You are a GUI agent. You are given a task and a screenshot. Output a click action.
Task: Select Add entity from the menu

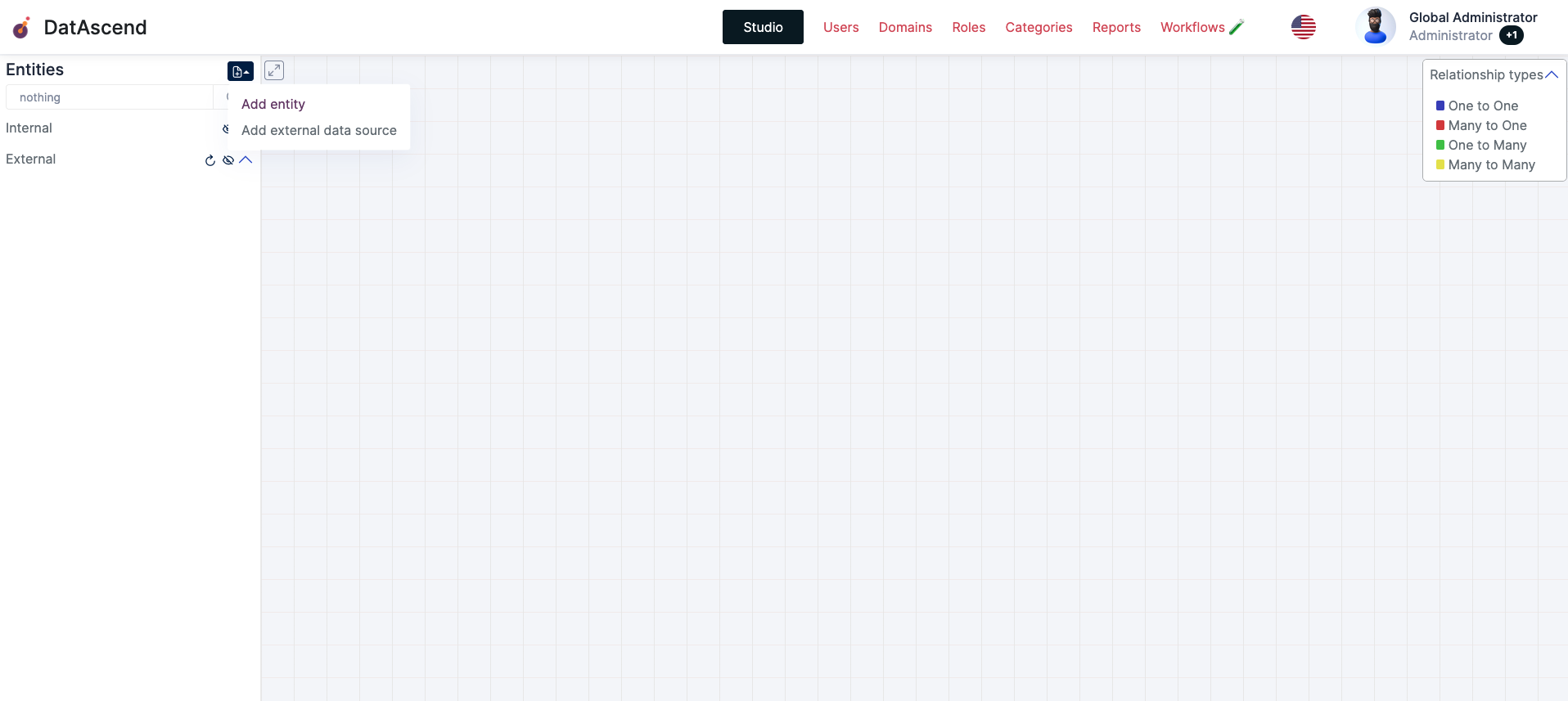(273, 104)
